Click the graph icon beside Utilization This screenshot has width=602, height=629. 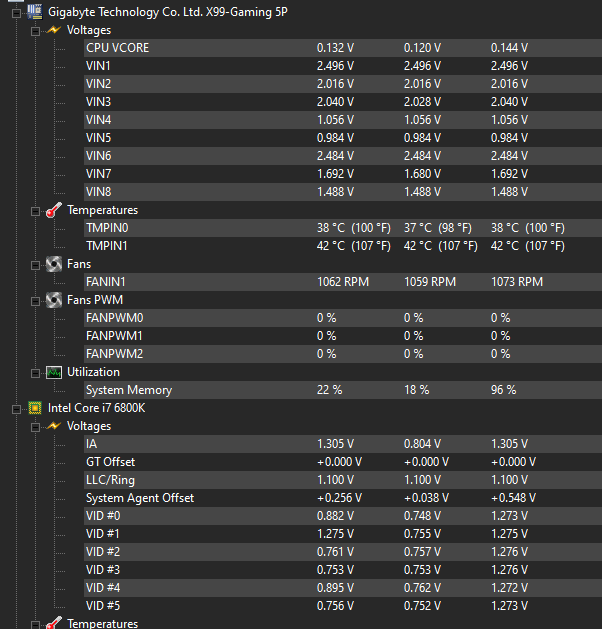coord(54,372)
